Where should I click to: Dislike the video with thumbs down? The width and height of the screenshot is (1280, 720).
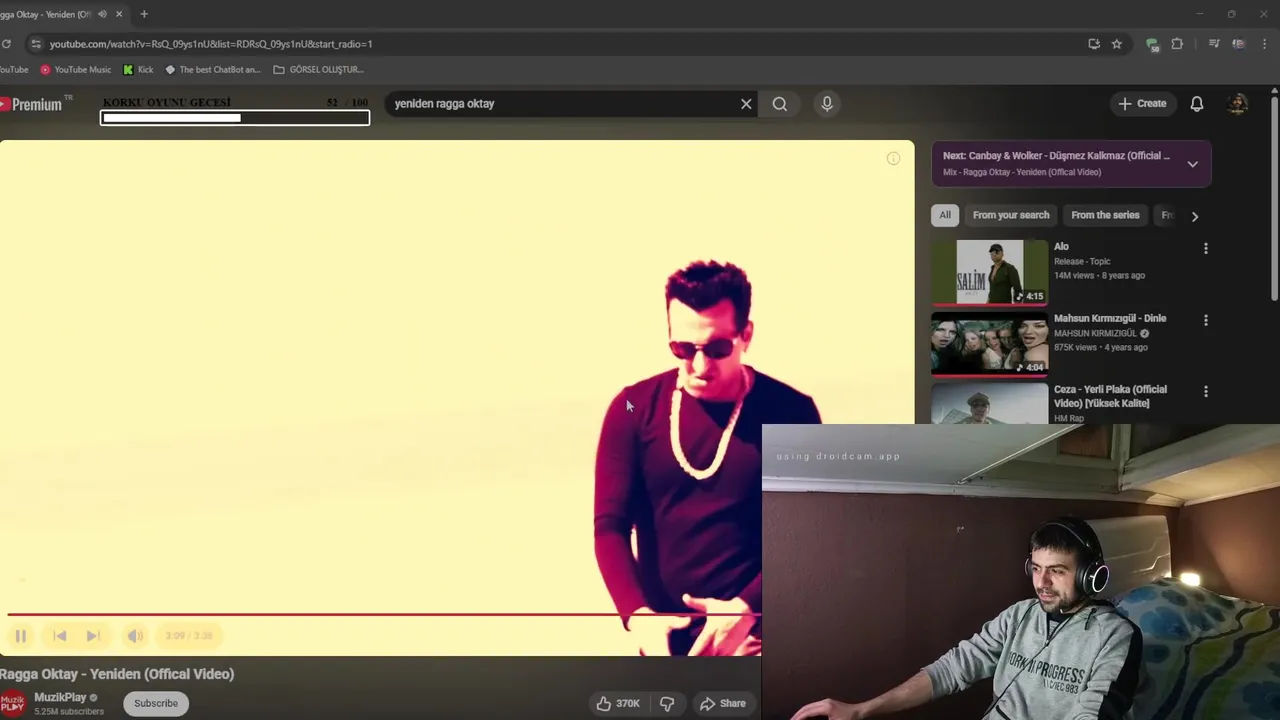click(x=667, y=703)
